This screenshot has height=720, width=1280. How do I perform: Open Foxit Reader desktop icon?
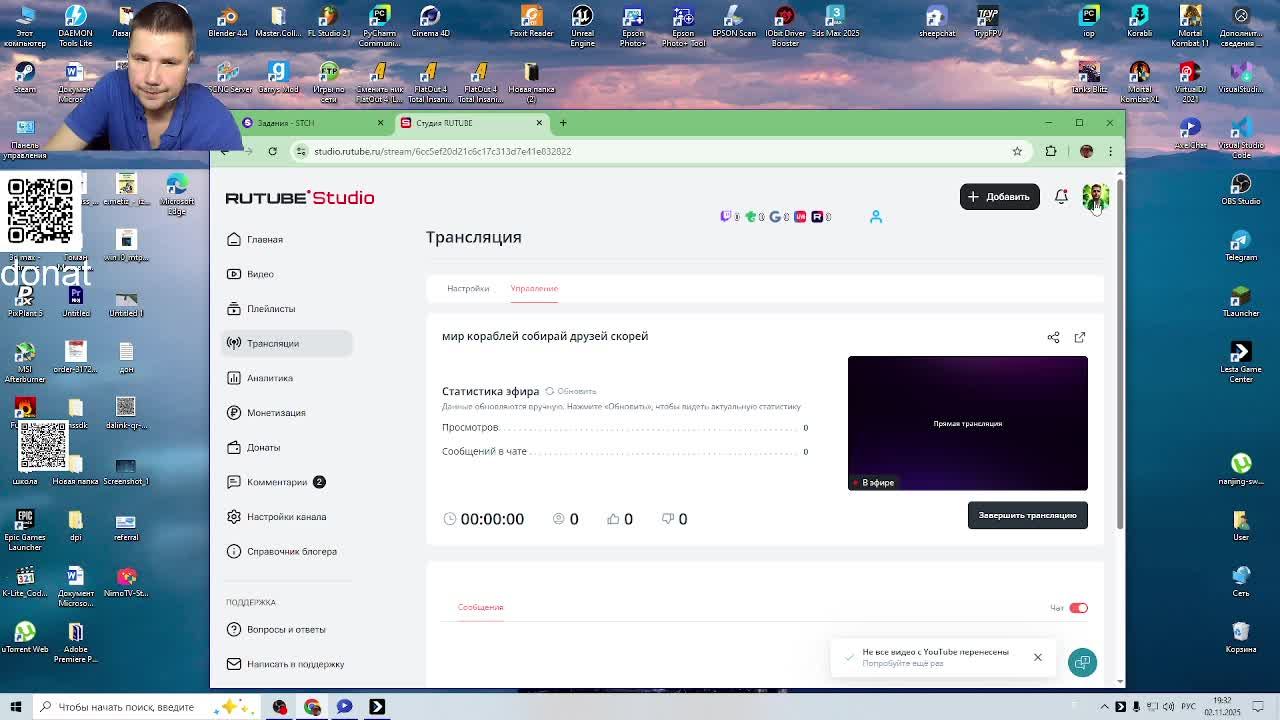coord(531,22)
